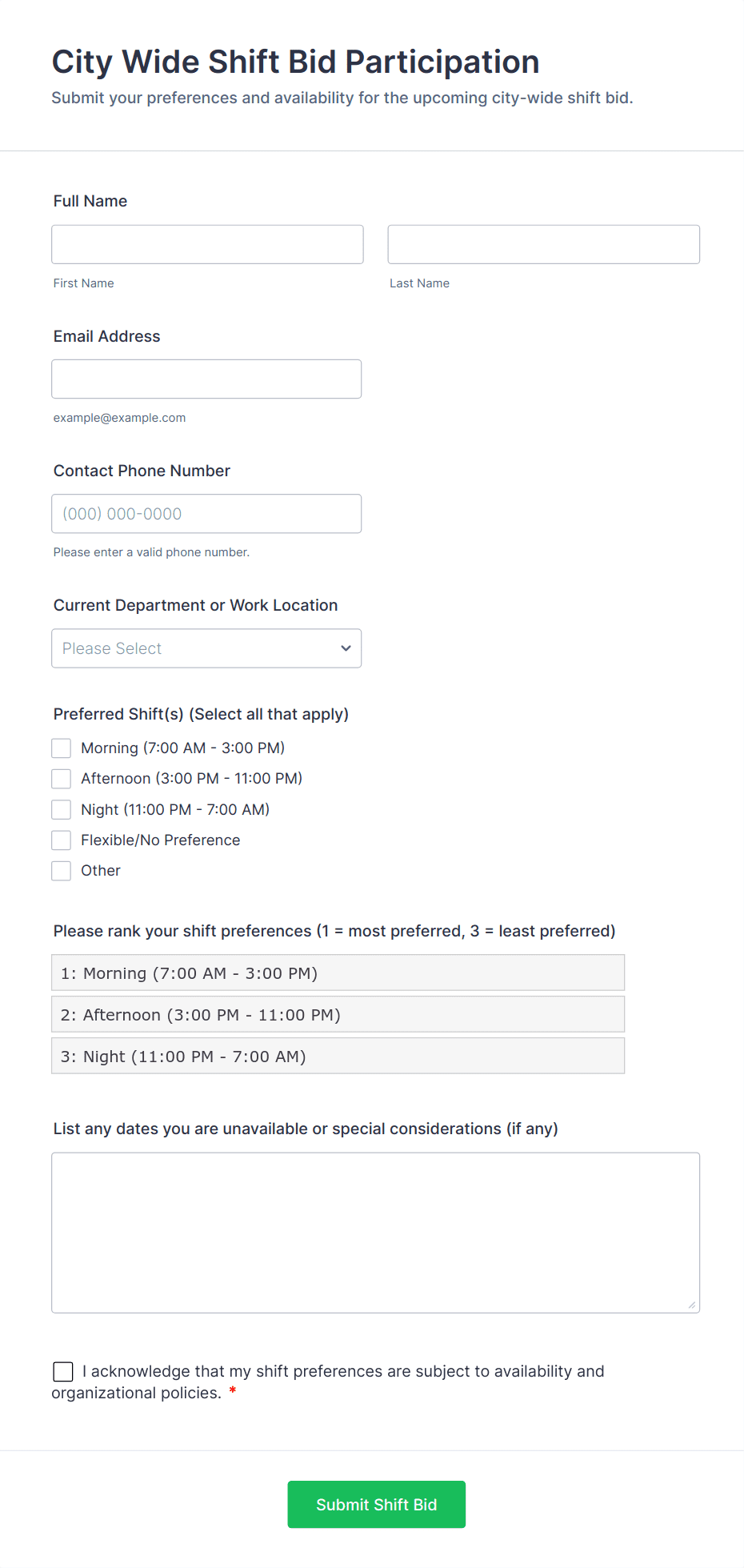Click the Last Name input field
Image resolution: width=744 pixels, height=1568 pixels.
543,244
